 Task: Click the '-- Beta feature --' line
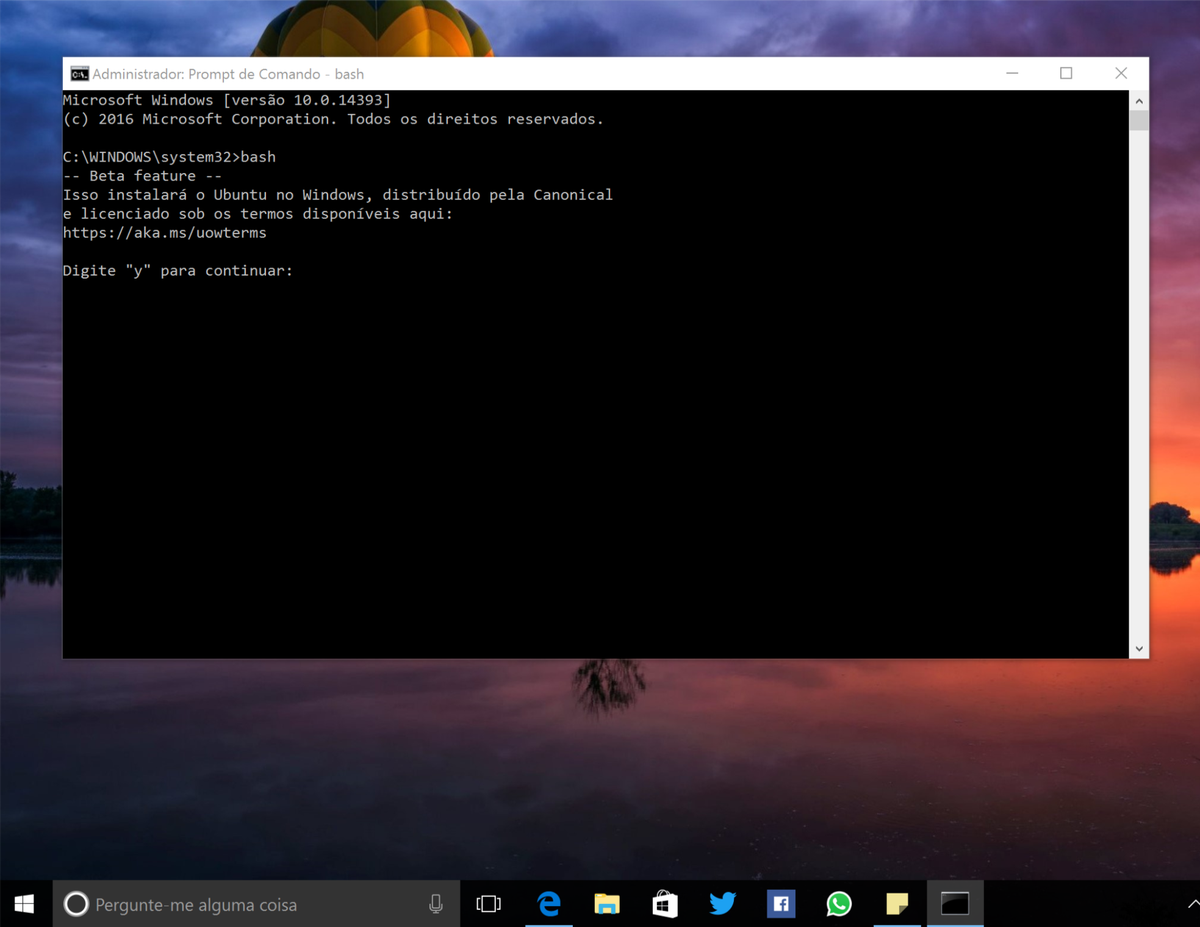click(142, 176)
